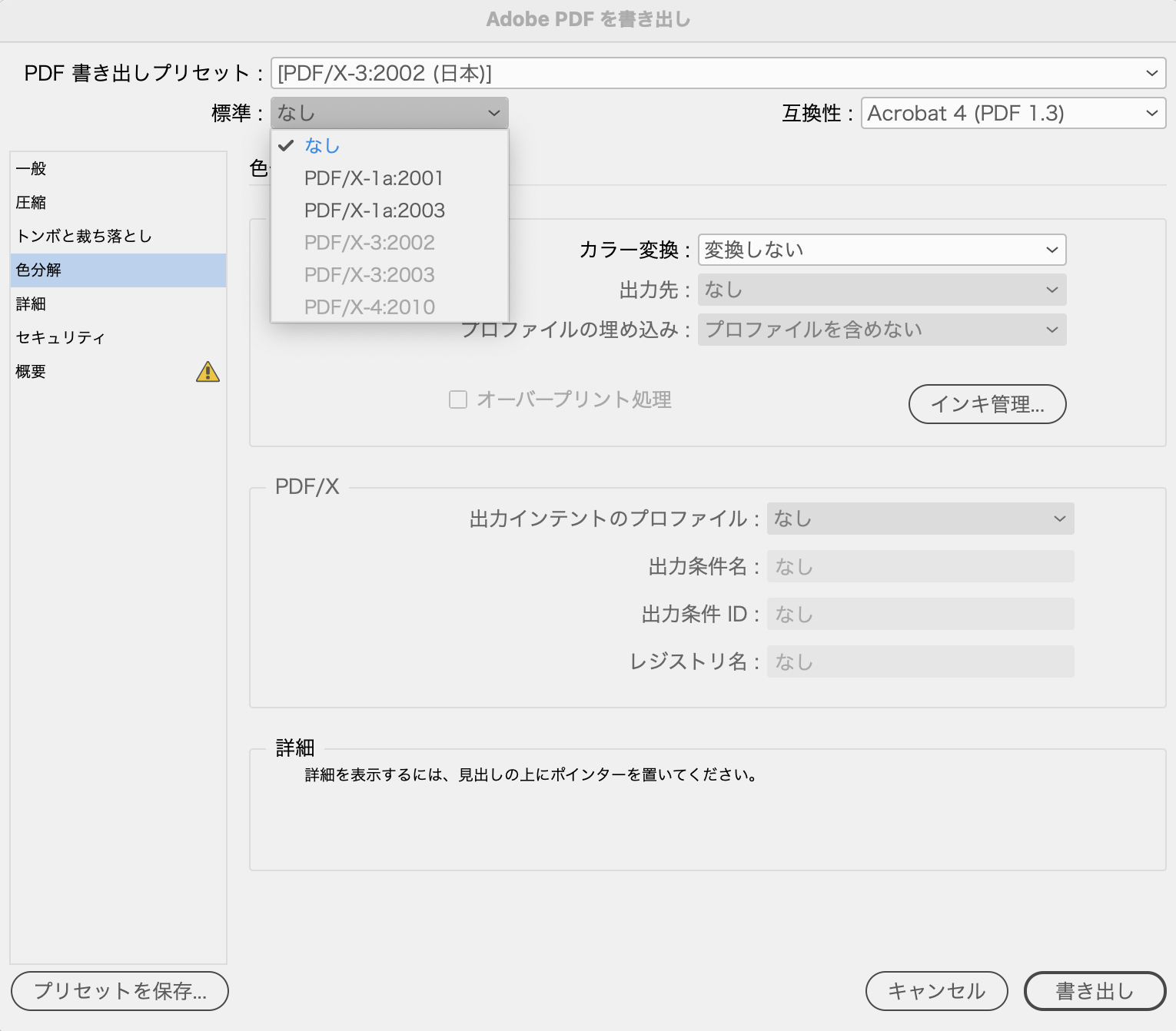
Task: Click the レジストリ名 field
Action: coord(920,661)
